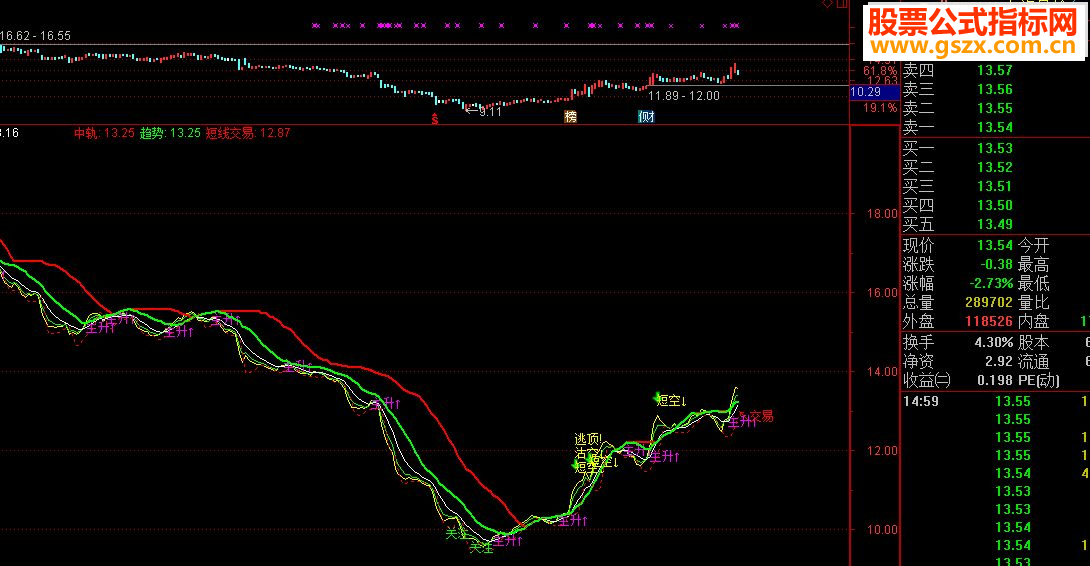
Task: Click the green arrow beside upper 短空↓ signal
Action: (657, 398)
